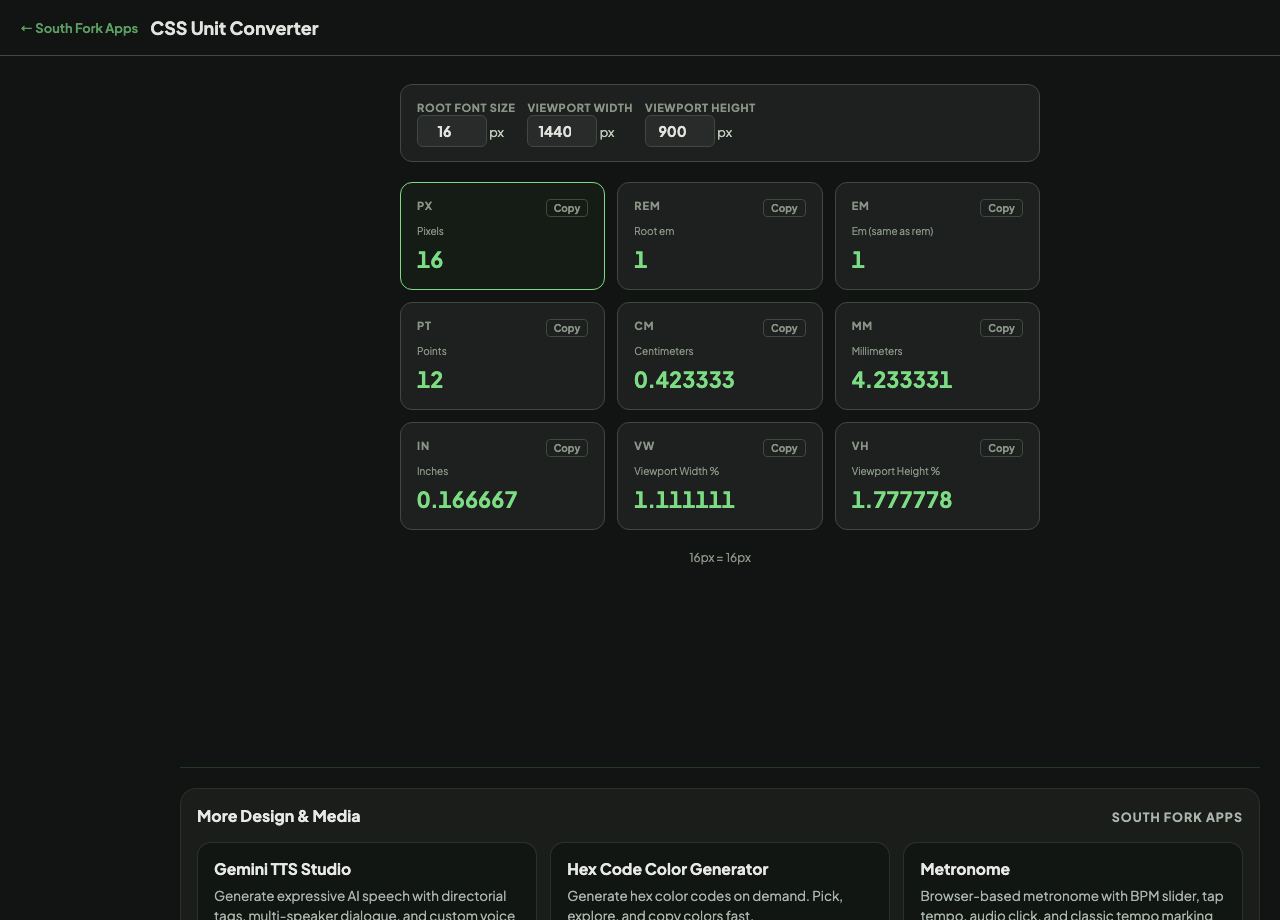Copy the IN inches value
Viewport: 1280px width, 920px height.
point(567,448)
